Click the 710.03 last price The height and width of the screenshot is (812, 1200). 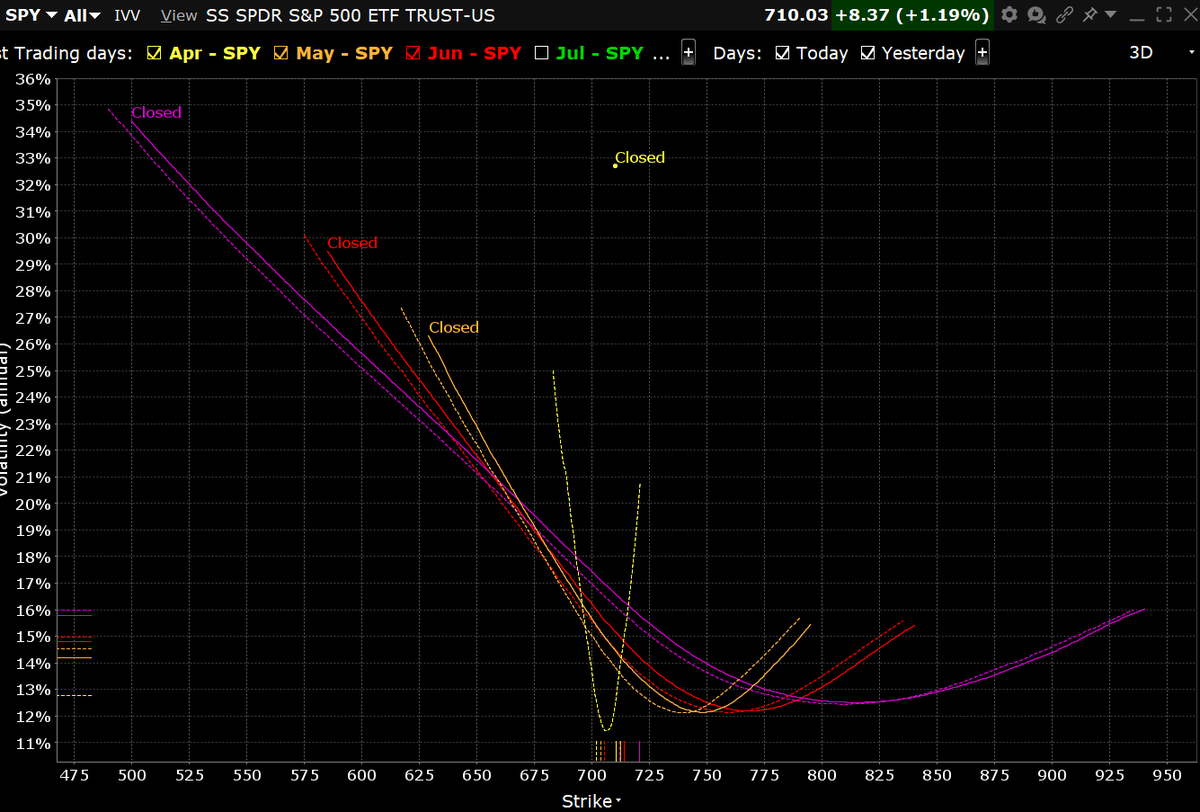pyautogui.click(x=796, y=15)
